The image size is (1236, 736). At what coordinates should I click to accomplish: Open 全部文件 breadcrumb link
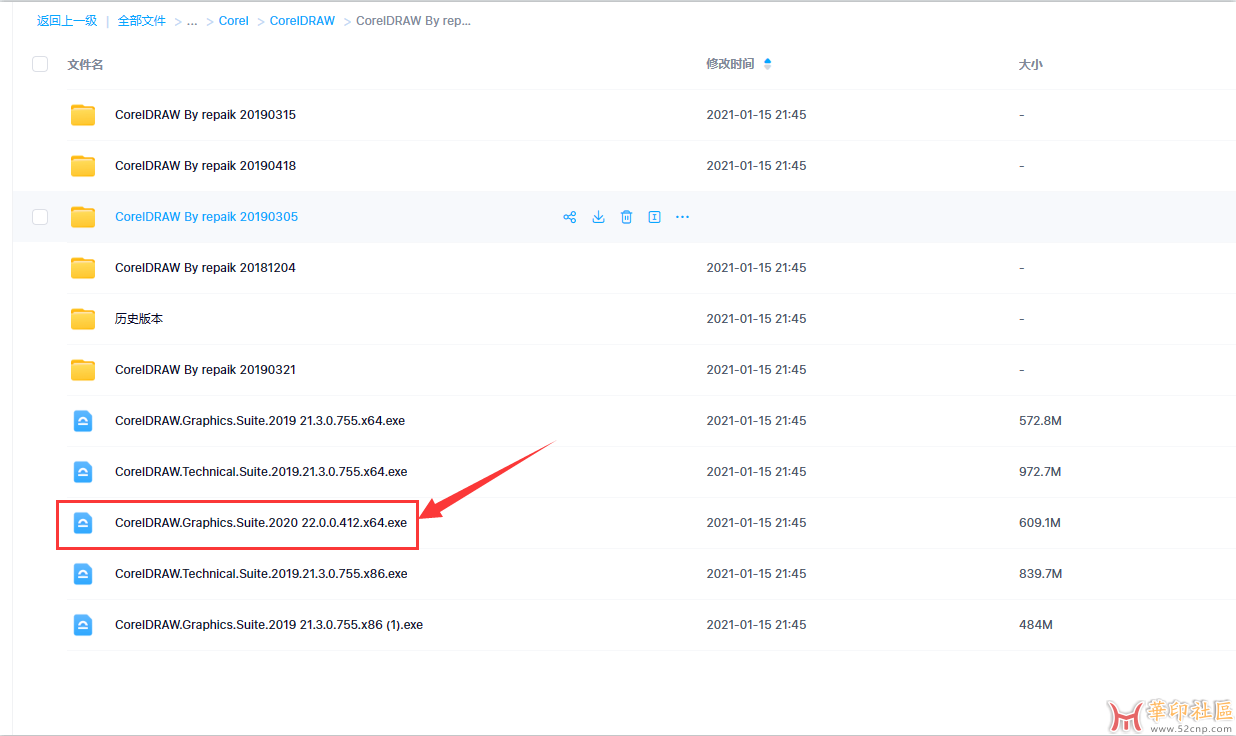pyautogui.click(x=142, y=21)
